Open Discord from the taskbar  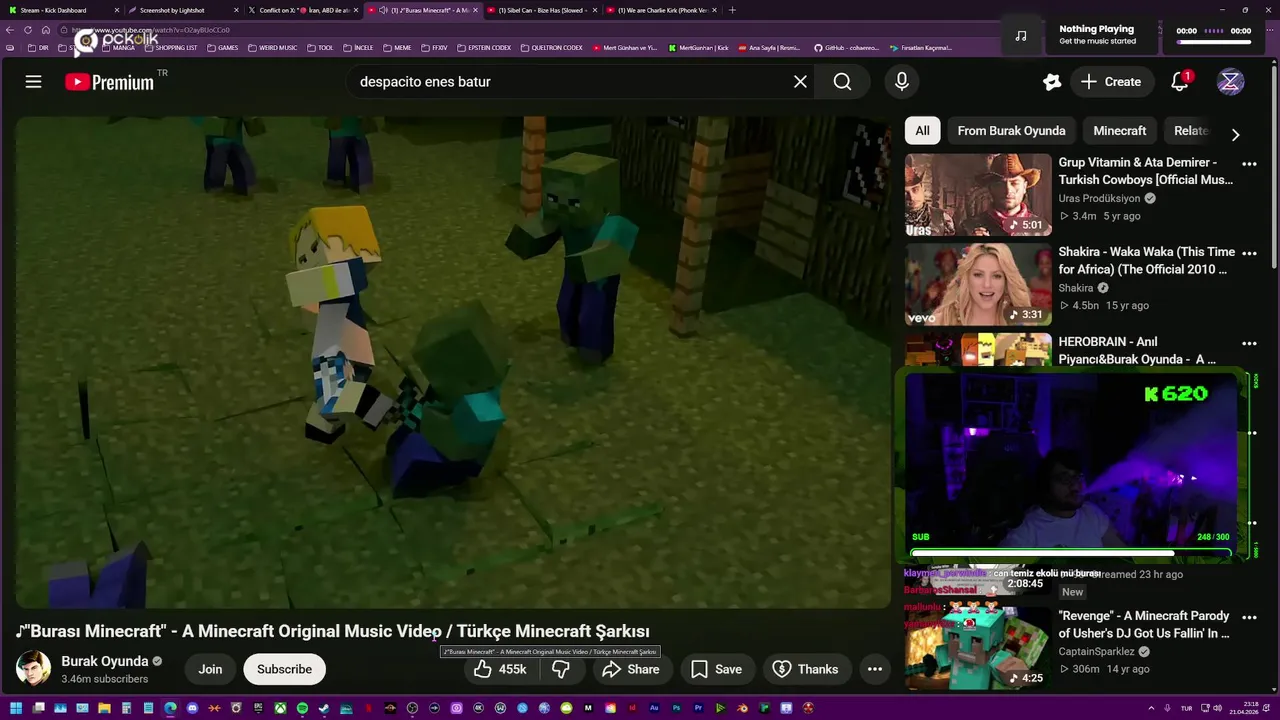(192, 708)
